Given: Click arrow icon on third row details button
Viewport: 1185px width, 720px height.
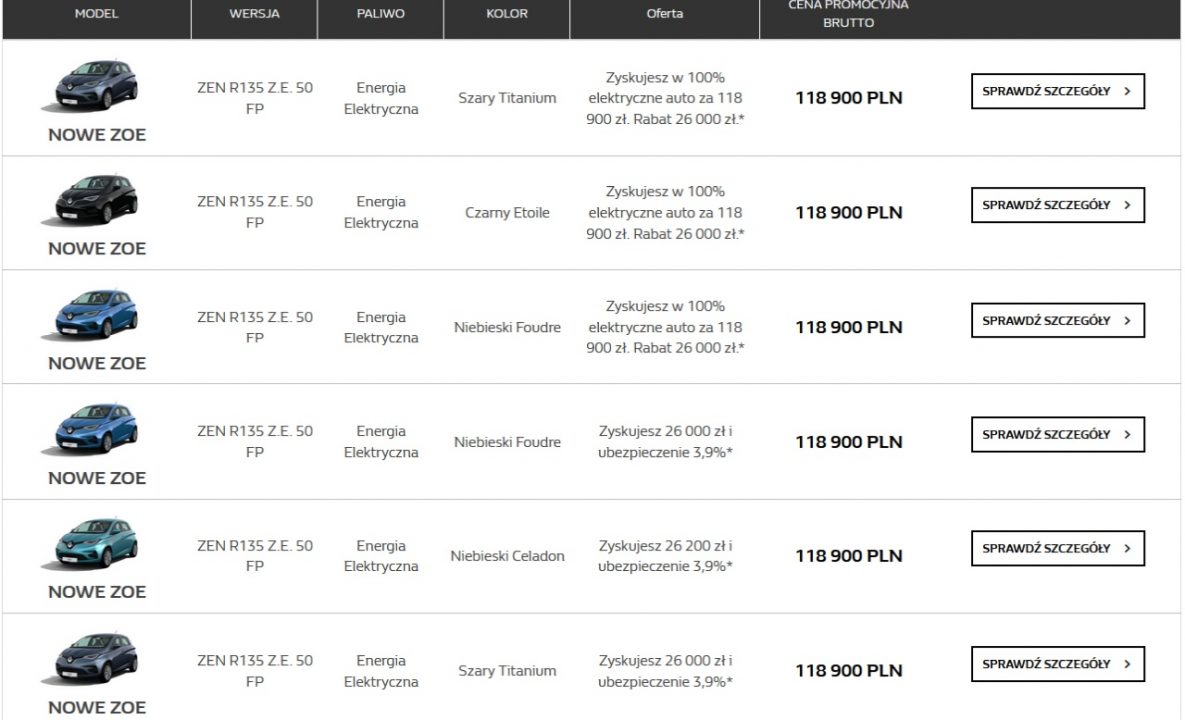Looking at the screenshot, I should pos(1127,320).
